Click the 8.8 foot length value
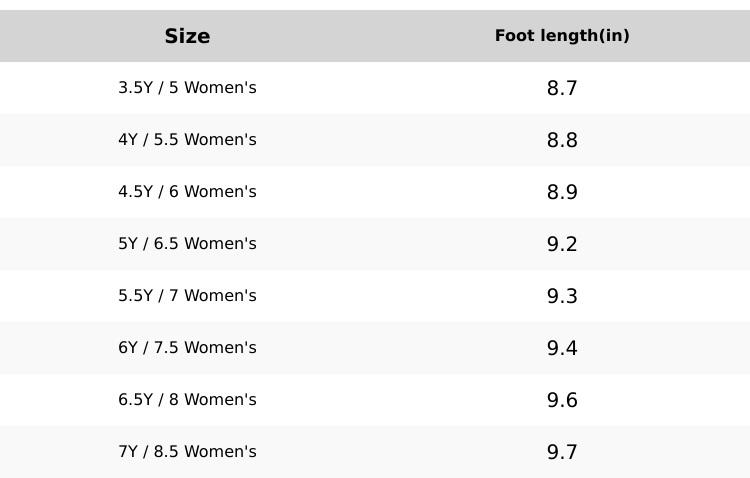 [x=562, y=140]
